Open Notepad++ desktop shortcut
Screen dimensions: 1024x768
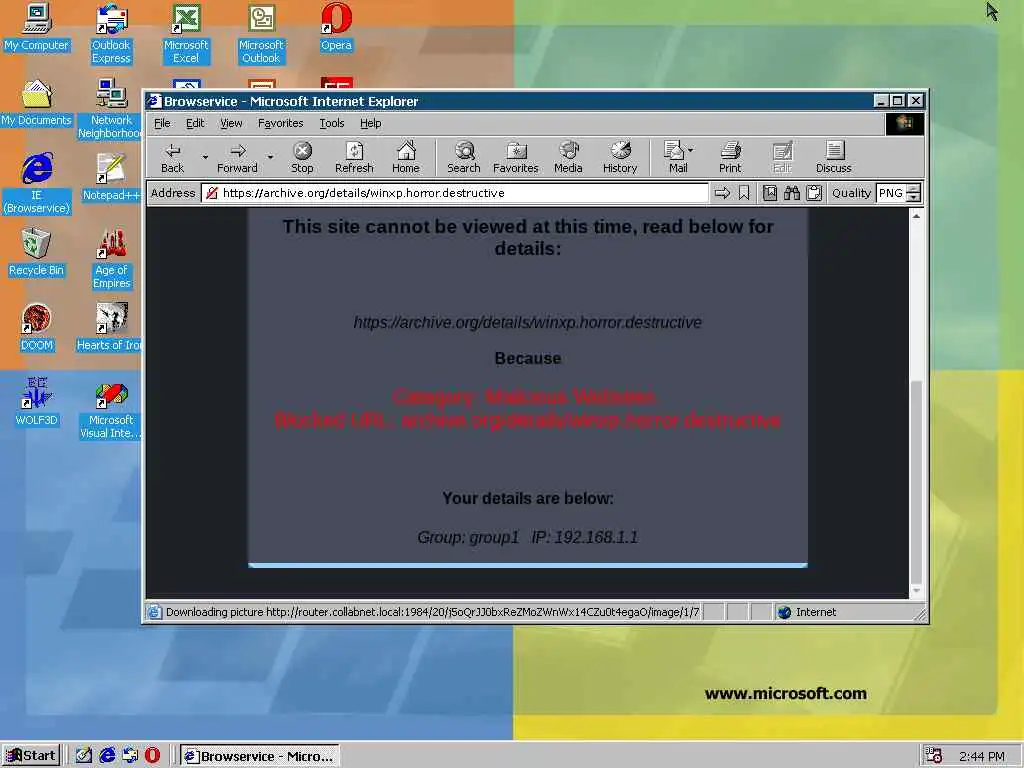click(111, 177)
